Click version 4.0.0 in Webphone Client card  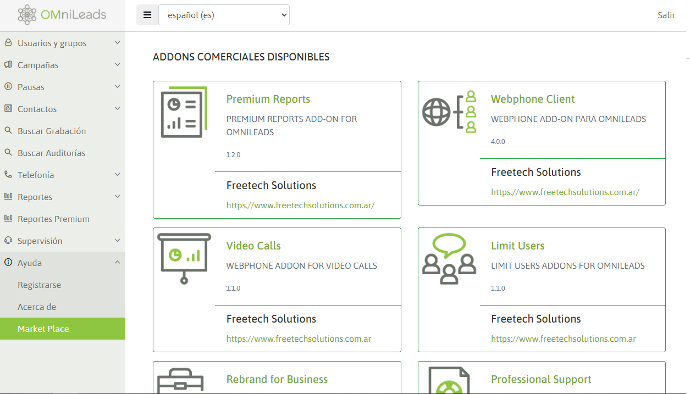(x=498, y=141)
